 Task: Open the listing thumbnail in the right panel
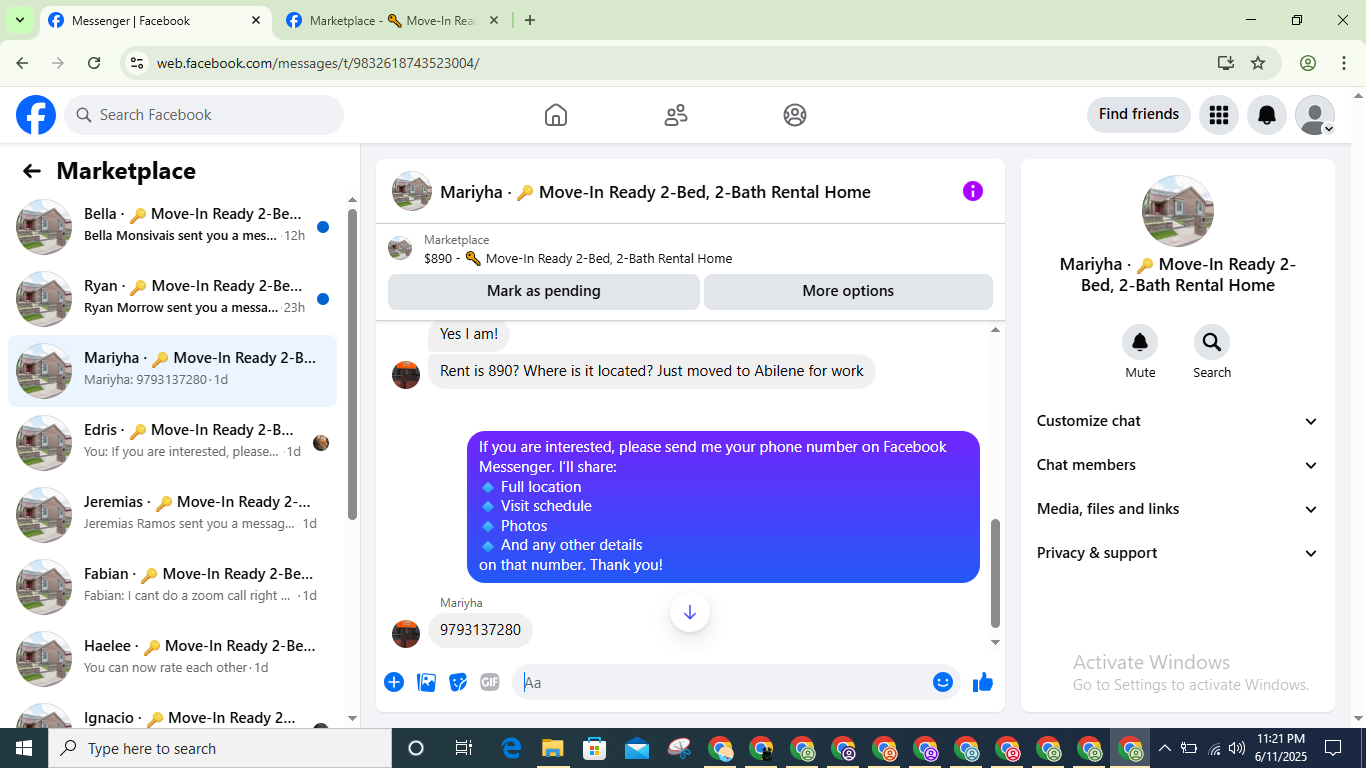click(x=1178, y=211)
